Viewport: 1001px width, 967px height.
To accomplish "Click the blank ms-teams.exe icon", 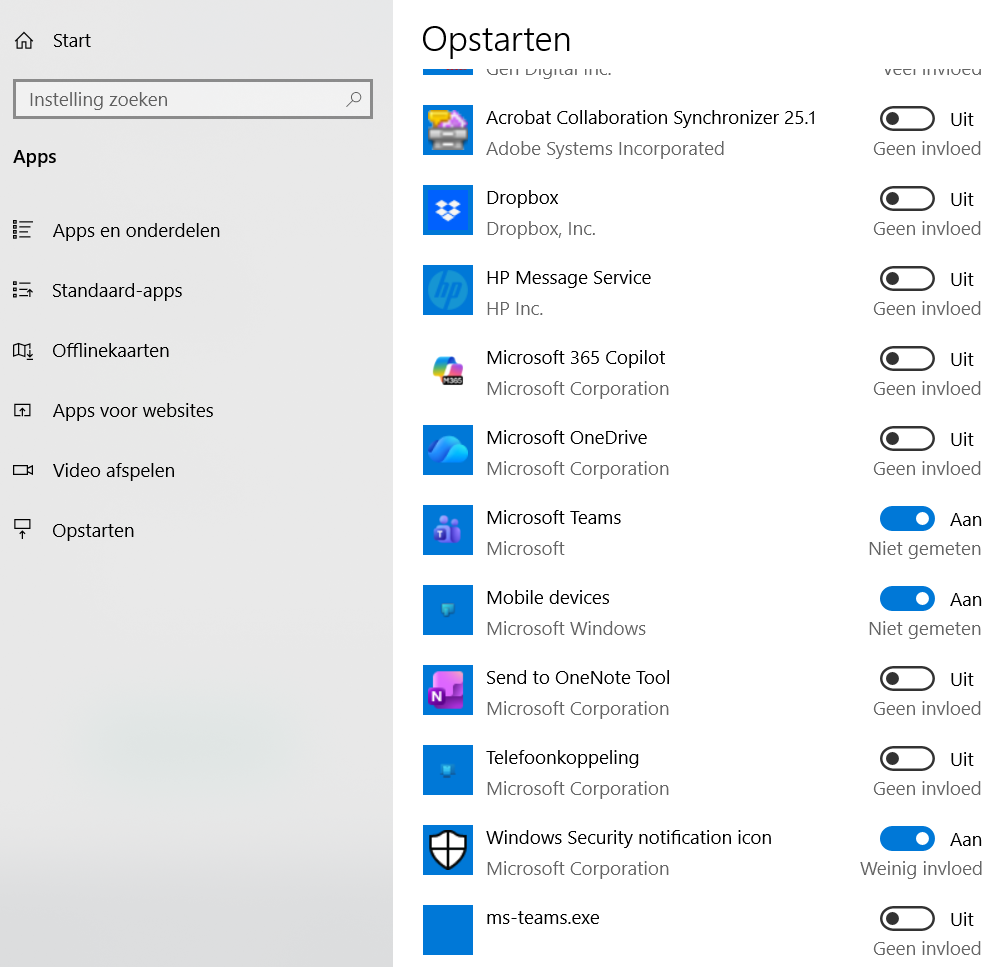I will (448, 930).
